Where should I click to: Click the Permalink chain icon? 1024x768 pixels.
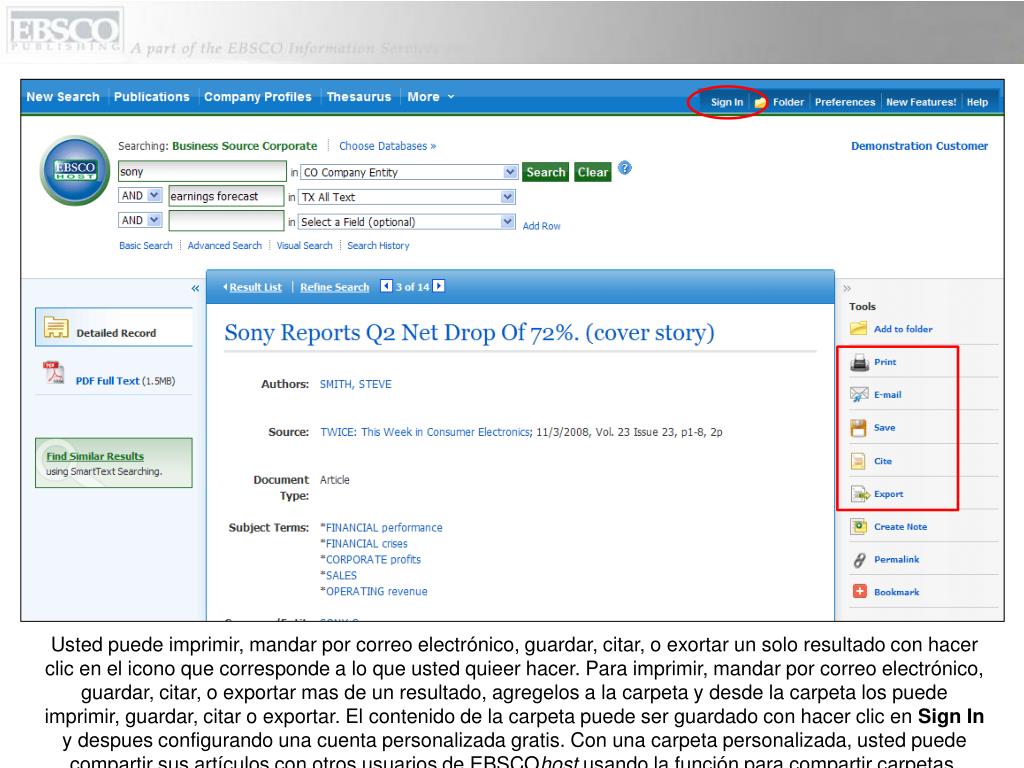click(859, 560)
